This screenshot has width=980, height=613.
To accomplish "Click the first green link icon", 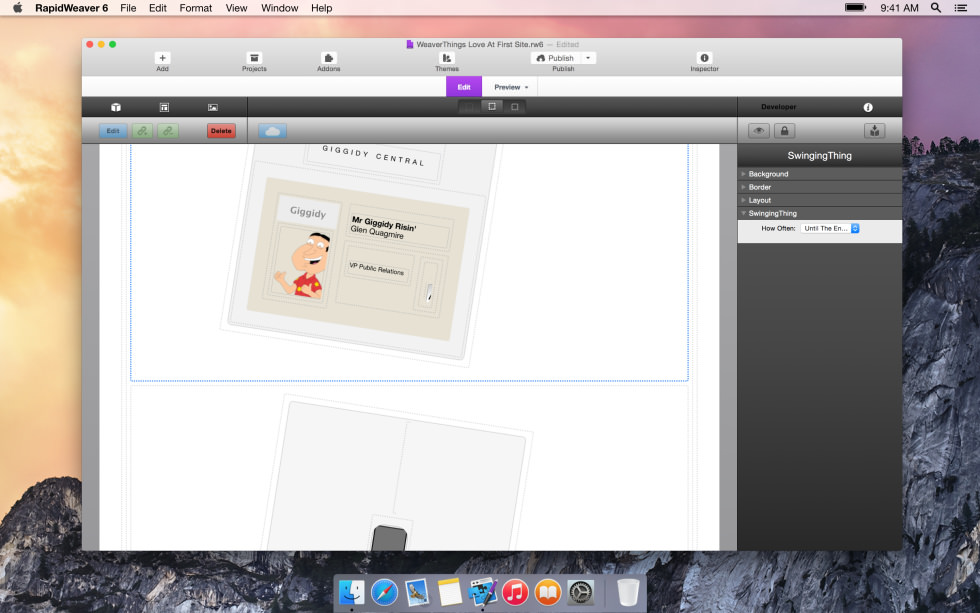I will [x=142, y=131].
